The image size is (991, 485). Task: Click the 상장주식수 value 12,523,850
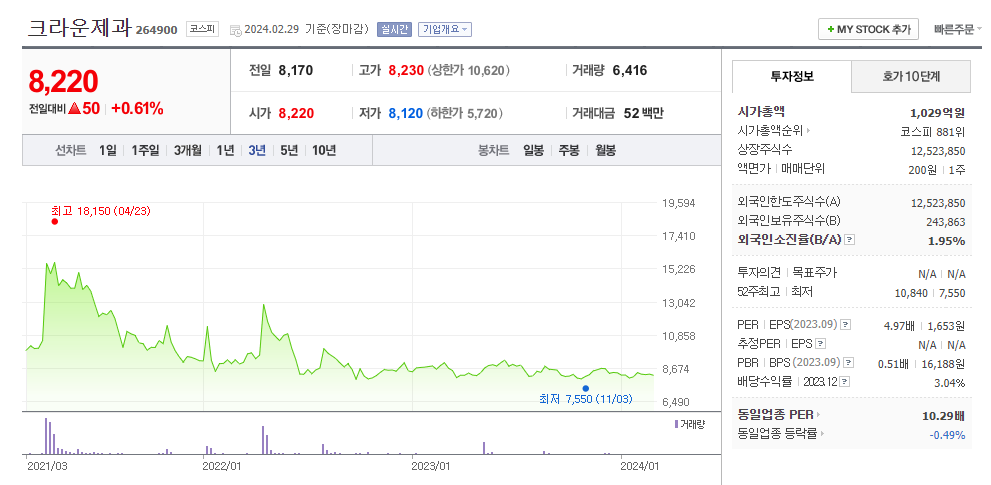pos(938,150)
